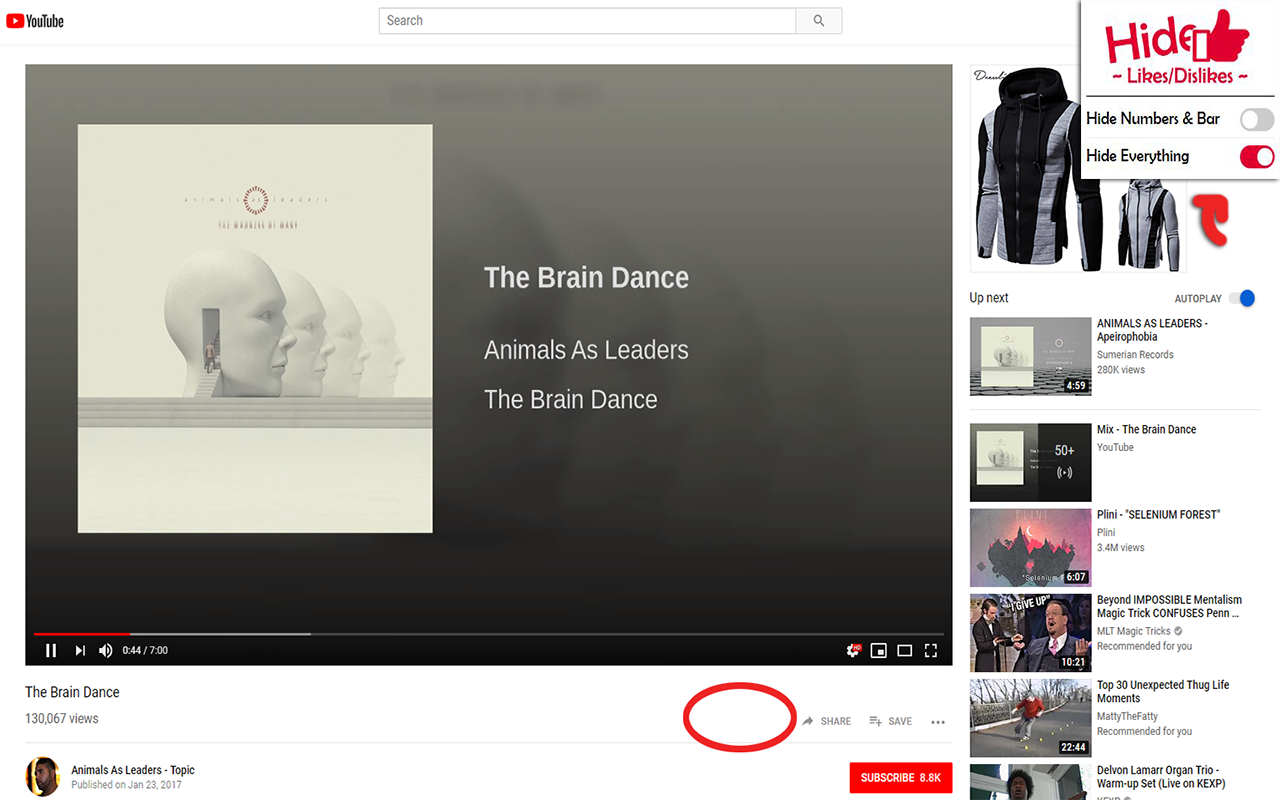Pause the video with the pause icon

click(x=51, y=650)
